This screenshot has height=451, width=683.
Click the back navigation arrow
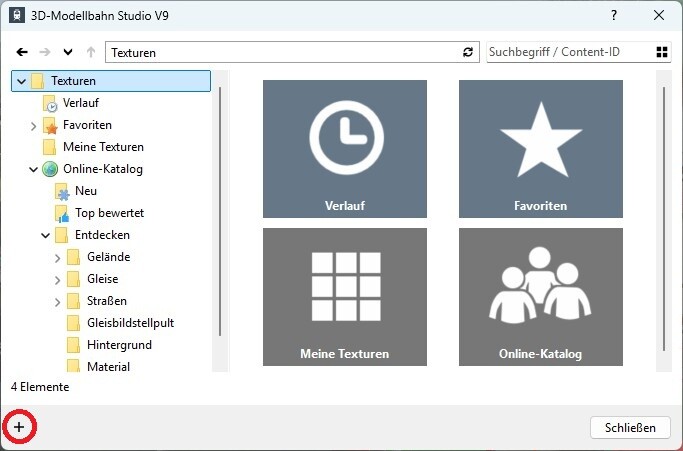22,52
